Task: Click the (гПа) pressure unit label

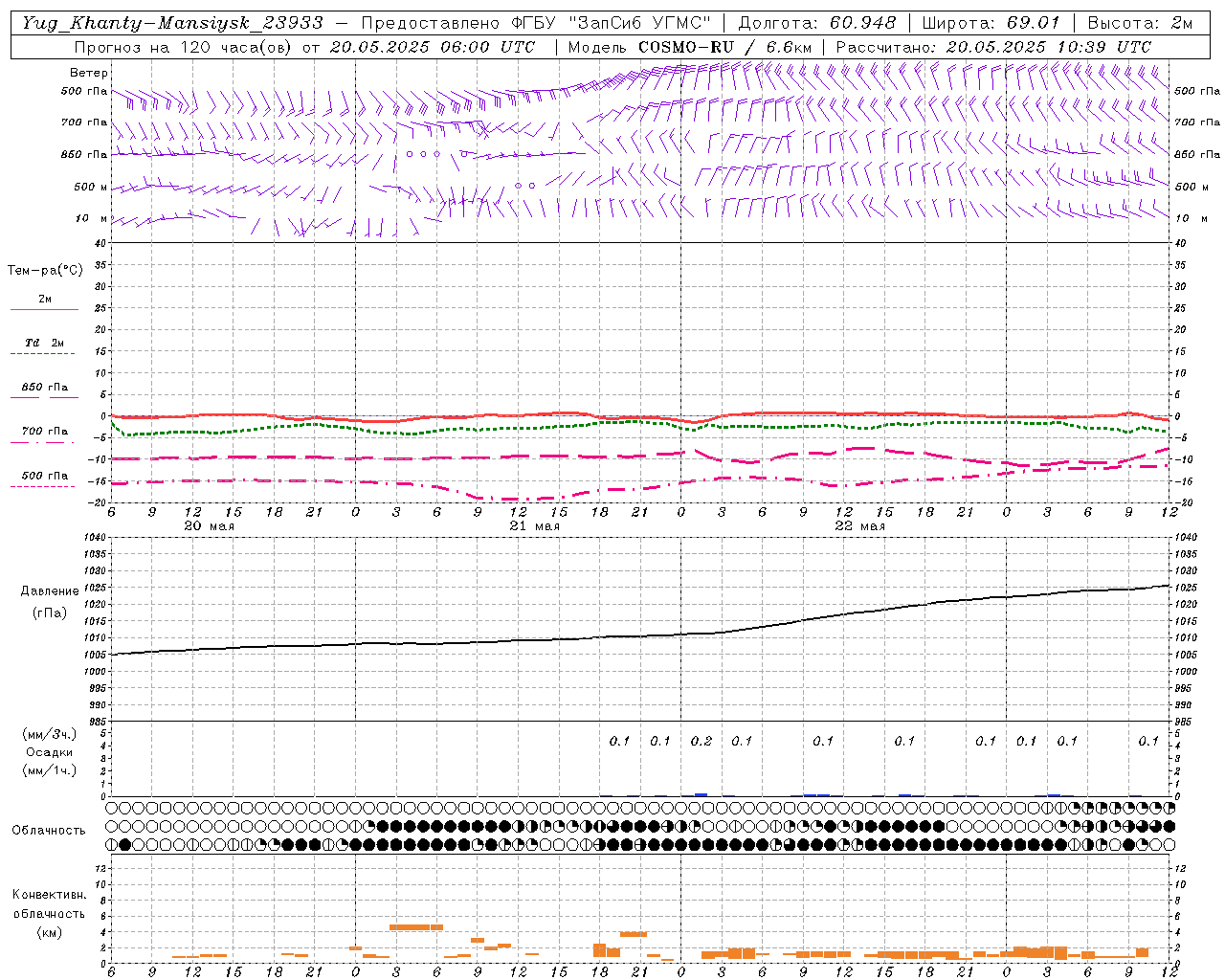Action: click(50, 612)
